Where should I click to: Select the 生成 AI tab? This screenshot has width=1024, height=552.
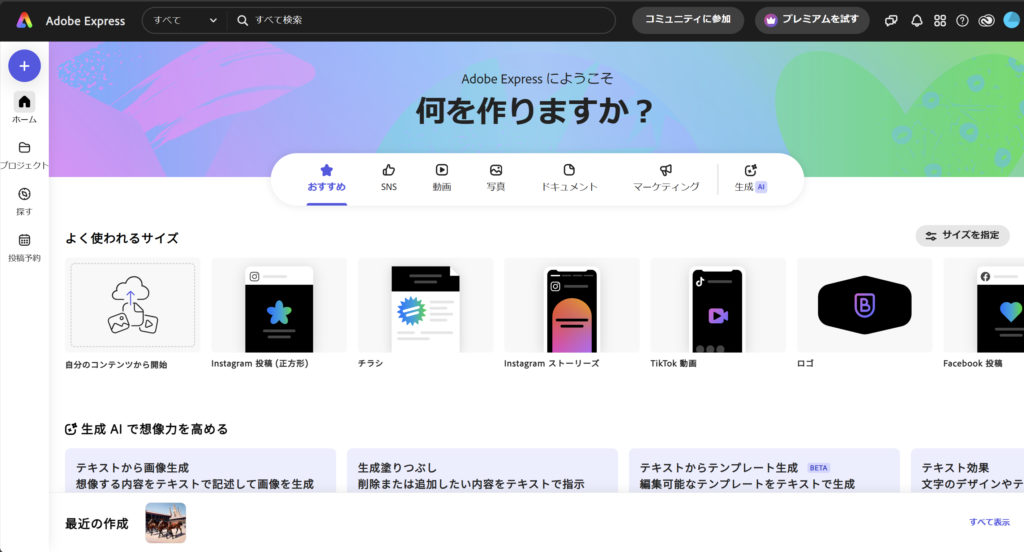(x=750, y=178)
